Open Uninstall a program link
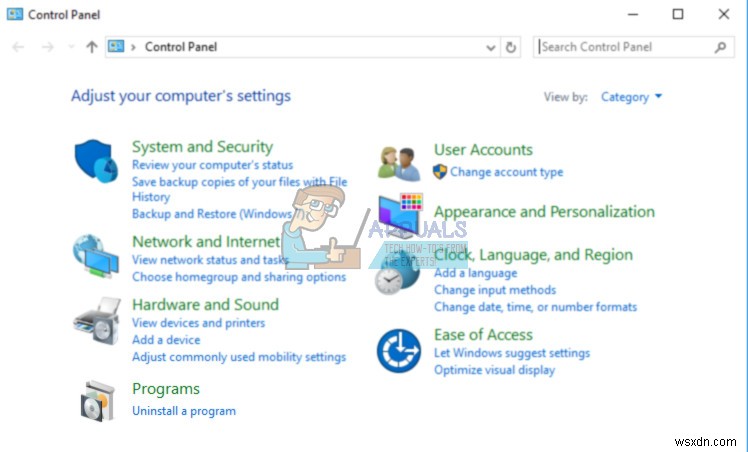 pyautogui.click(x=184, y=411)
